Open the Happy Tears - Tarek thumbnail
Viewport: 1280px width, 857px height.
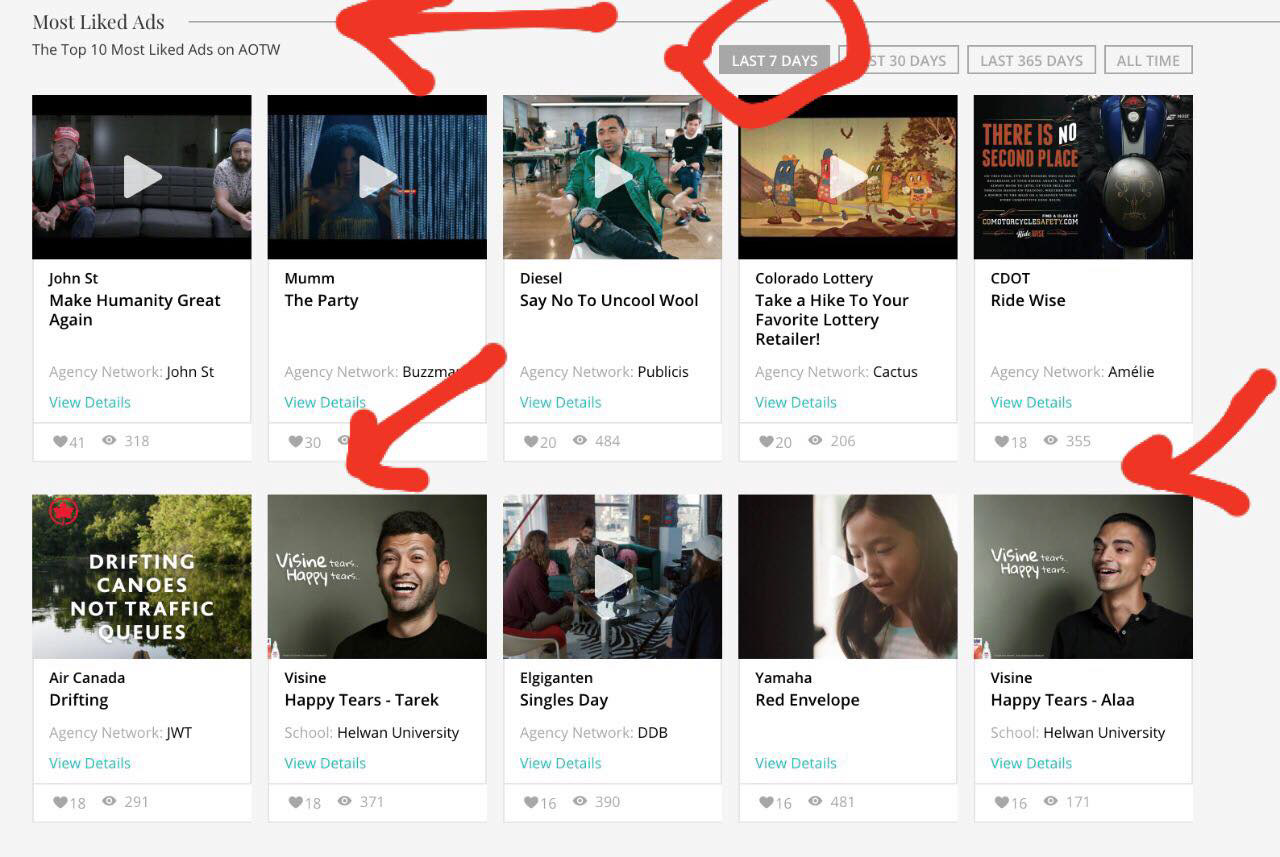point(377,576)
